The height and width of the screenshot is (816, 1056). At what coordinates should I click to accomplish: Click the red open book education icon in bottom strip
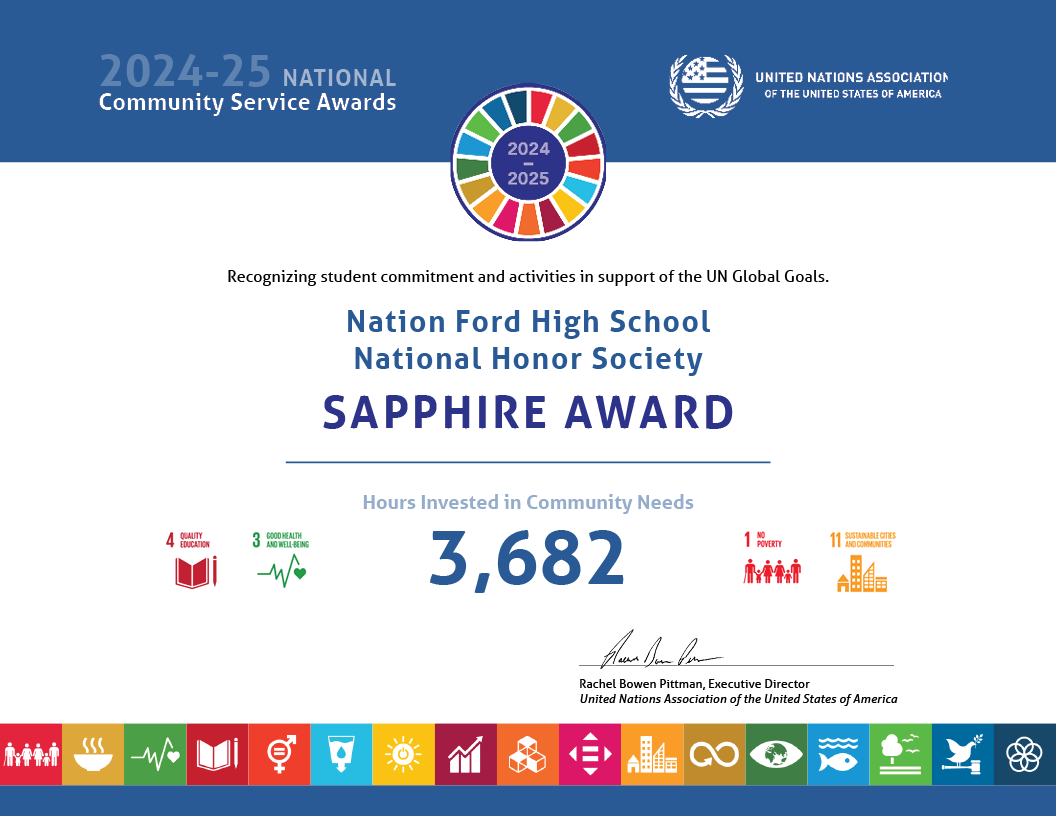218,754
